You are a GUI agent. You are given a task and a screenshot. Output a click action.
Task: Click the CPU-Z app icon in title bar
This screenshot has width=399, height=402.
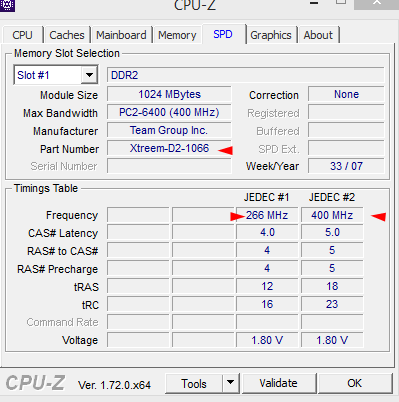pyautogui.click(x=7, y=5)
